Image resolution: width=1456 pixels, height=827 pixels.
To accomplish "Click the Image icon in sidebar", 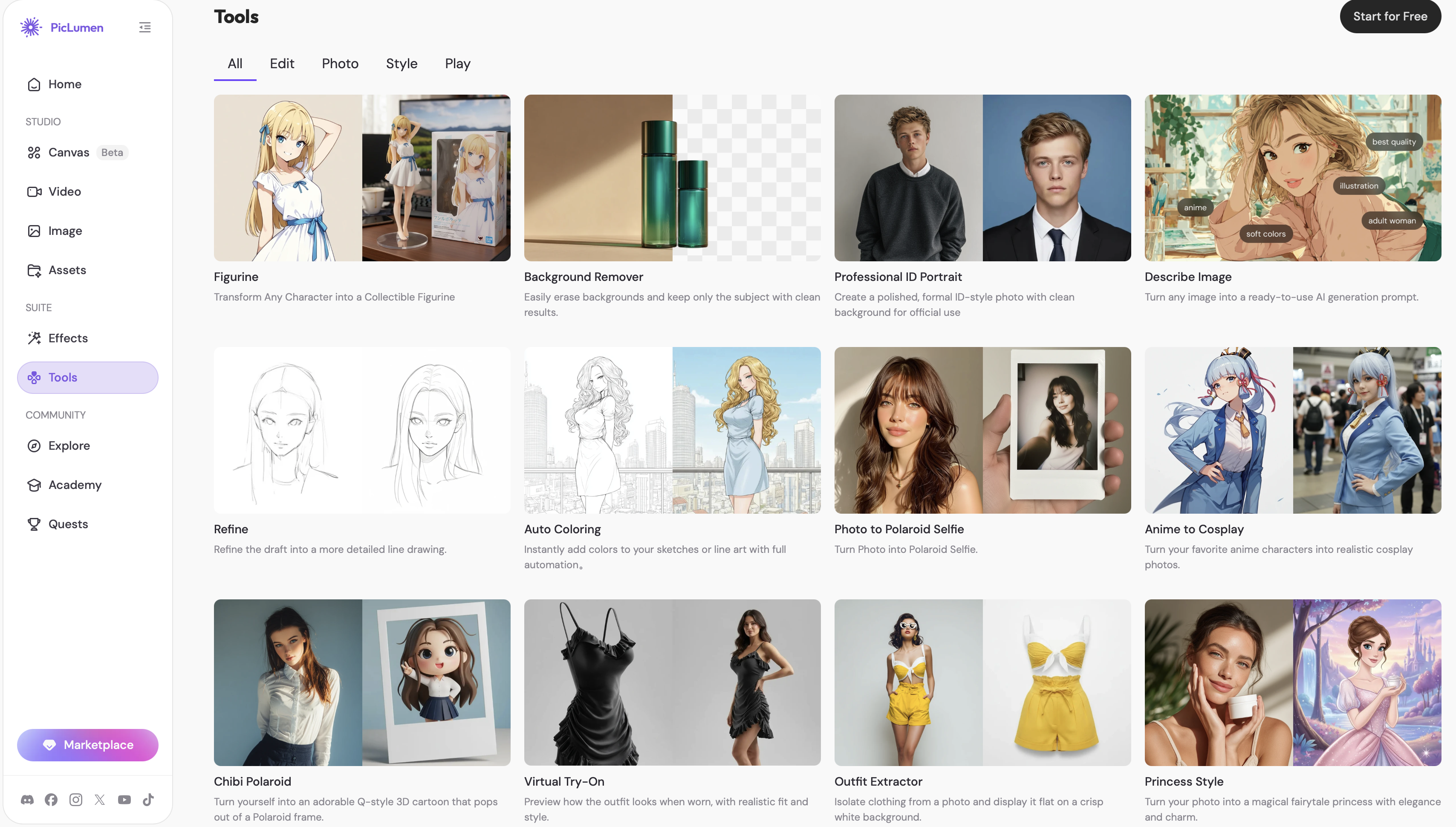I will tap(34, 231).
